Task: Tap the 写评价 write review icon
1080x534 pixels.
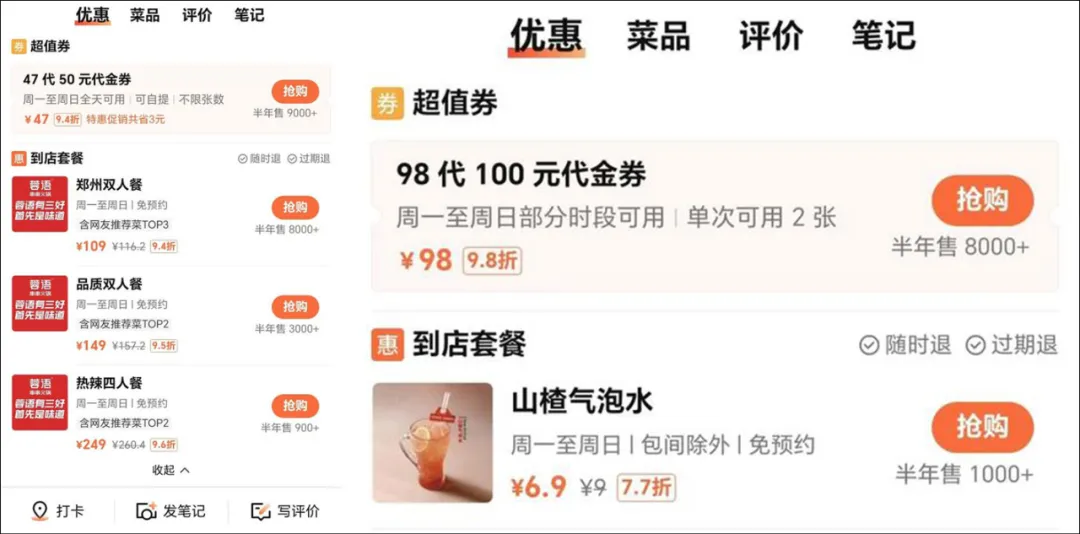Action: (260, 511)
